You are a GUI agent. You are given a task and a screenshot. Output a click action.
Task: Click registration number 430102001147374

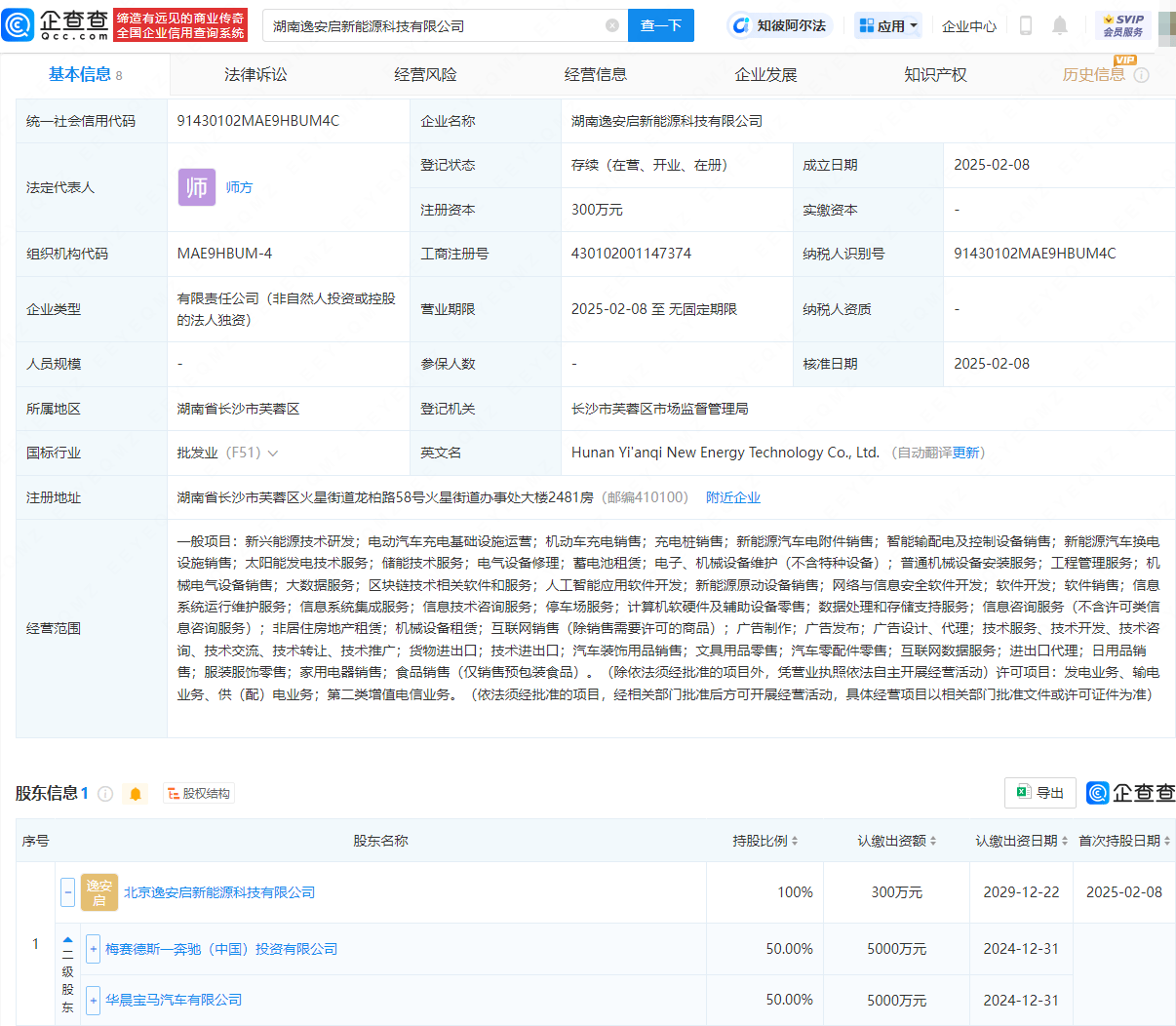click(631, 254)
